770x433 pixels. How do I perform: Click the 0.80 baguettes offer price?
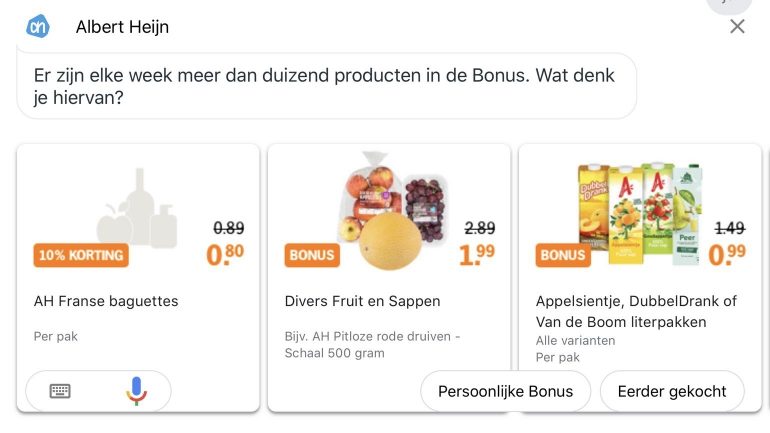pos(225,255)
